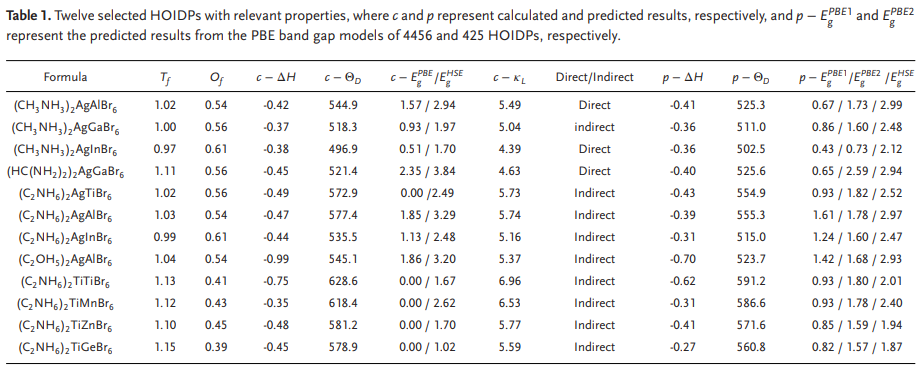
Task: Click the (C2NH6)2TiMnBr6 formula cell
Action: click(65, 304)
